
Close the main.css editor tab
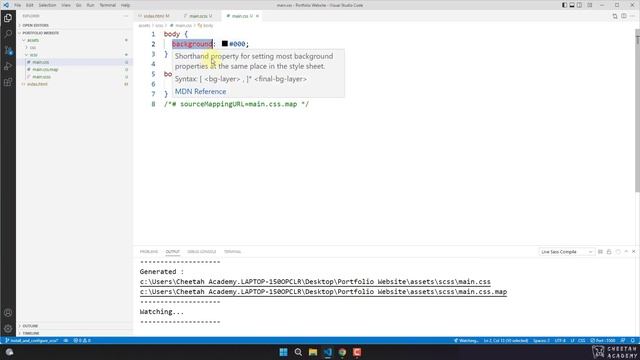[258, 16]
